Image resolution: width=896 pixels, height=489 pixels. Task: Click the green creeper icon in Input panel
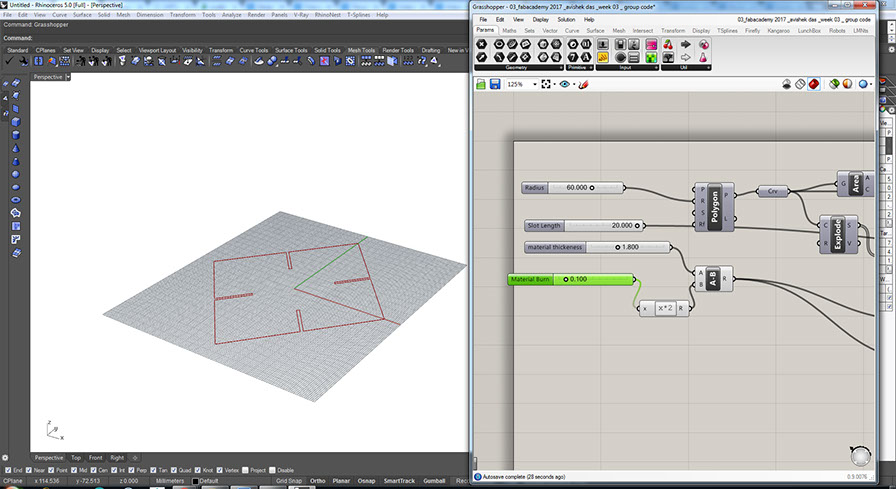point(651,57)
